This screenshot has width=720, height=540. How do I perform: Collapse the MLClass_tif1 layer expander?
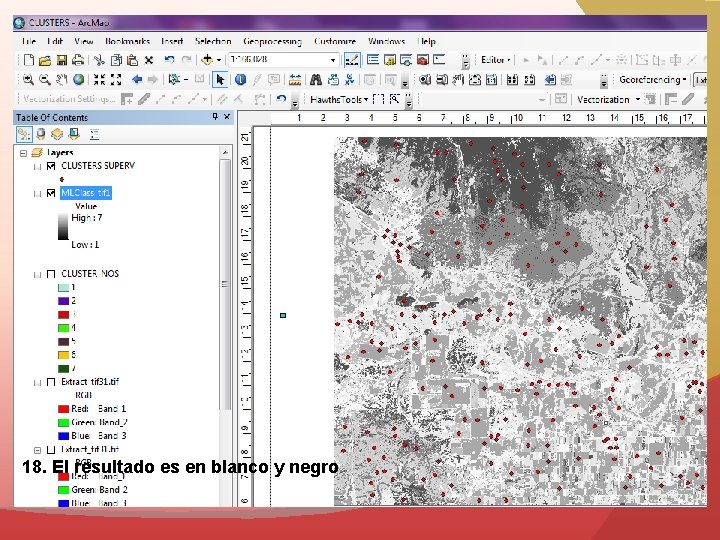pos(37,193)
